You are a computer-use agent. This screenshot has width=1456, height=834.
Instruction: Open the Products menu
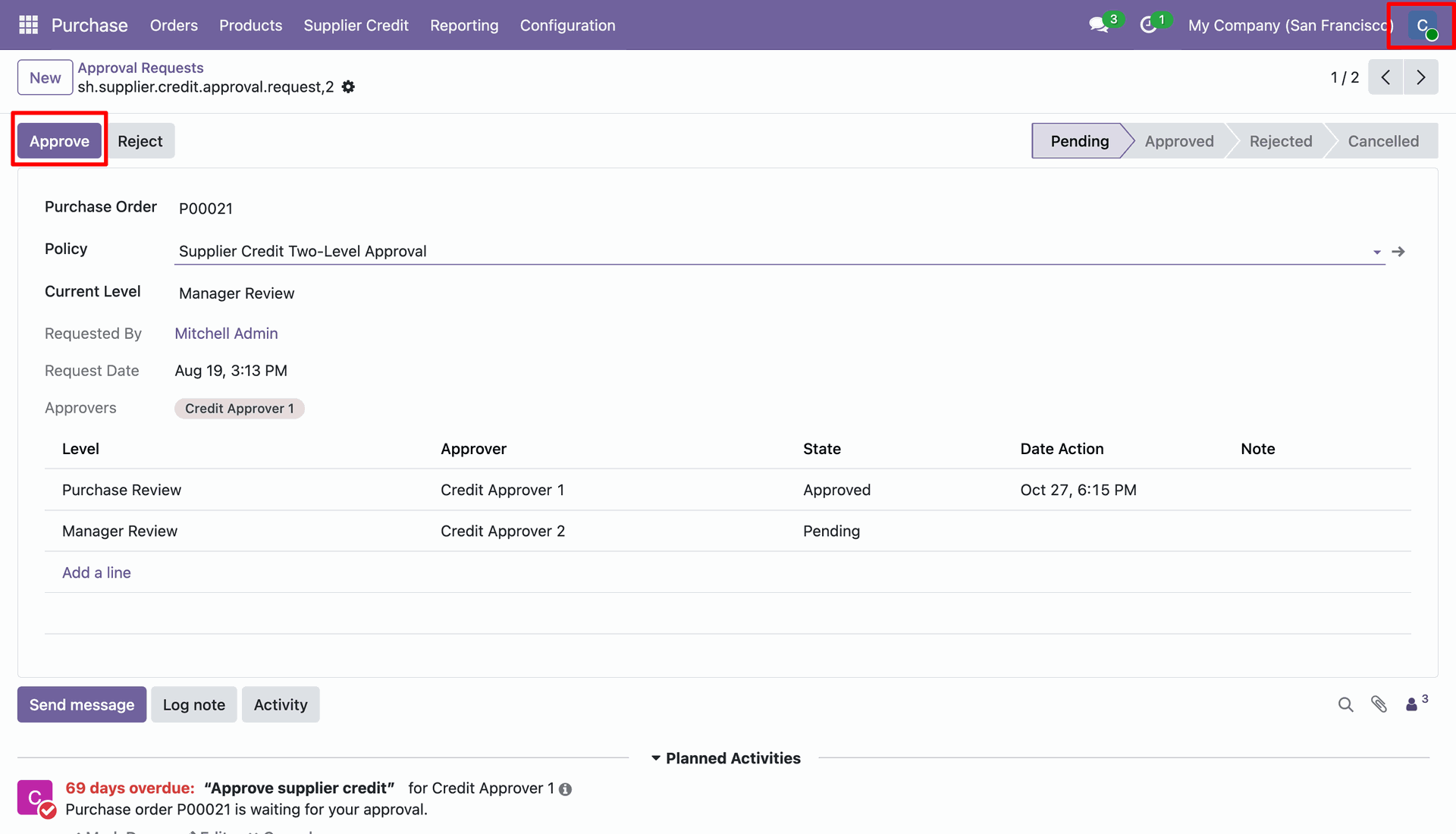[251, 25]
